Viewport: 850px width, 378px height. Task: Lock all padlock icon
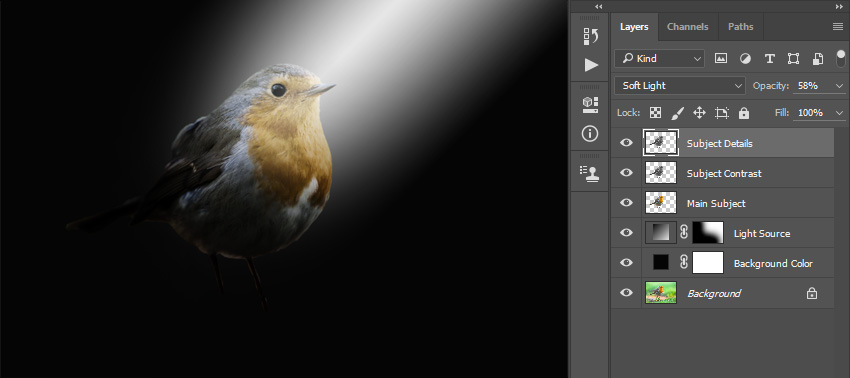pyautogui.click(x=744, y=113)
